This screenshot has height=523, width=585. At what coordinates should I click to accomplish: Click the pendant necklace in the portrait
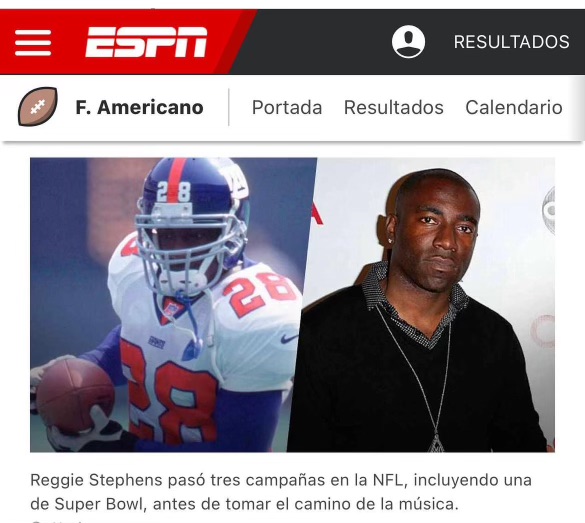[x=436, y=444]
